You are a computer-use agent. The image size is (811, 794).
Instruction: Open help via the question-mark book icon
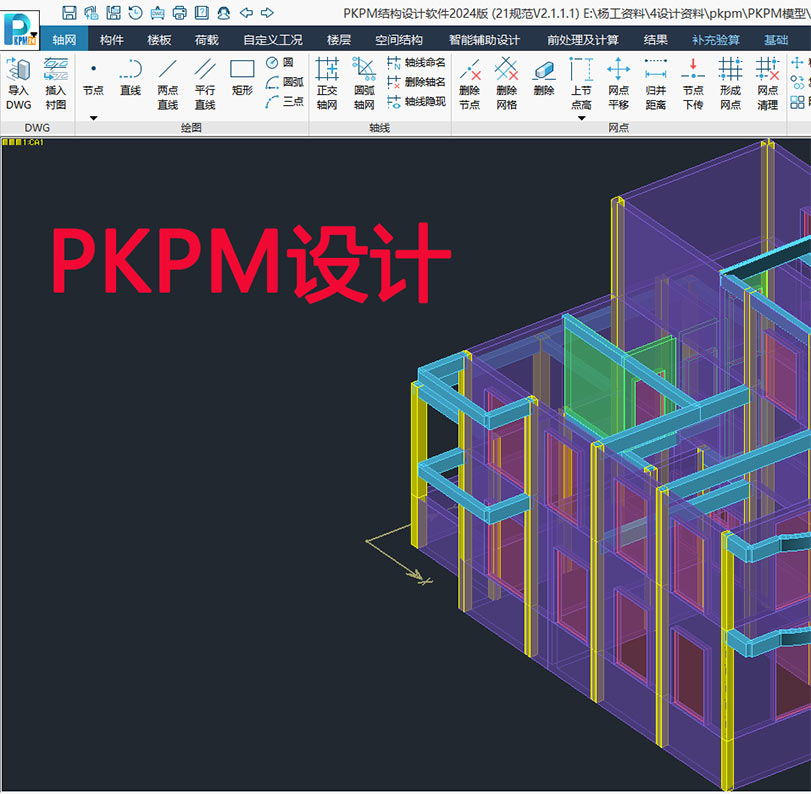point(202,12)
